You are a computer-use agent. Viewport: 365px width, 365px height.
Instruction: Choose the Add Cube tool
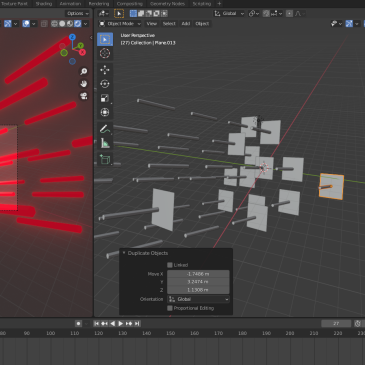105,160
